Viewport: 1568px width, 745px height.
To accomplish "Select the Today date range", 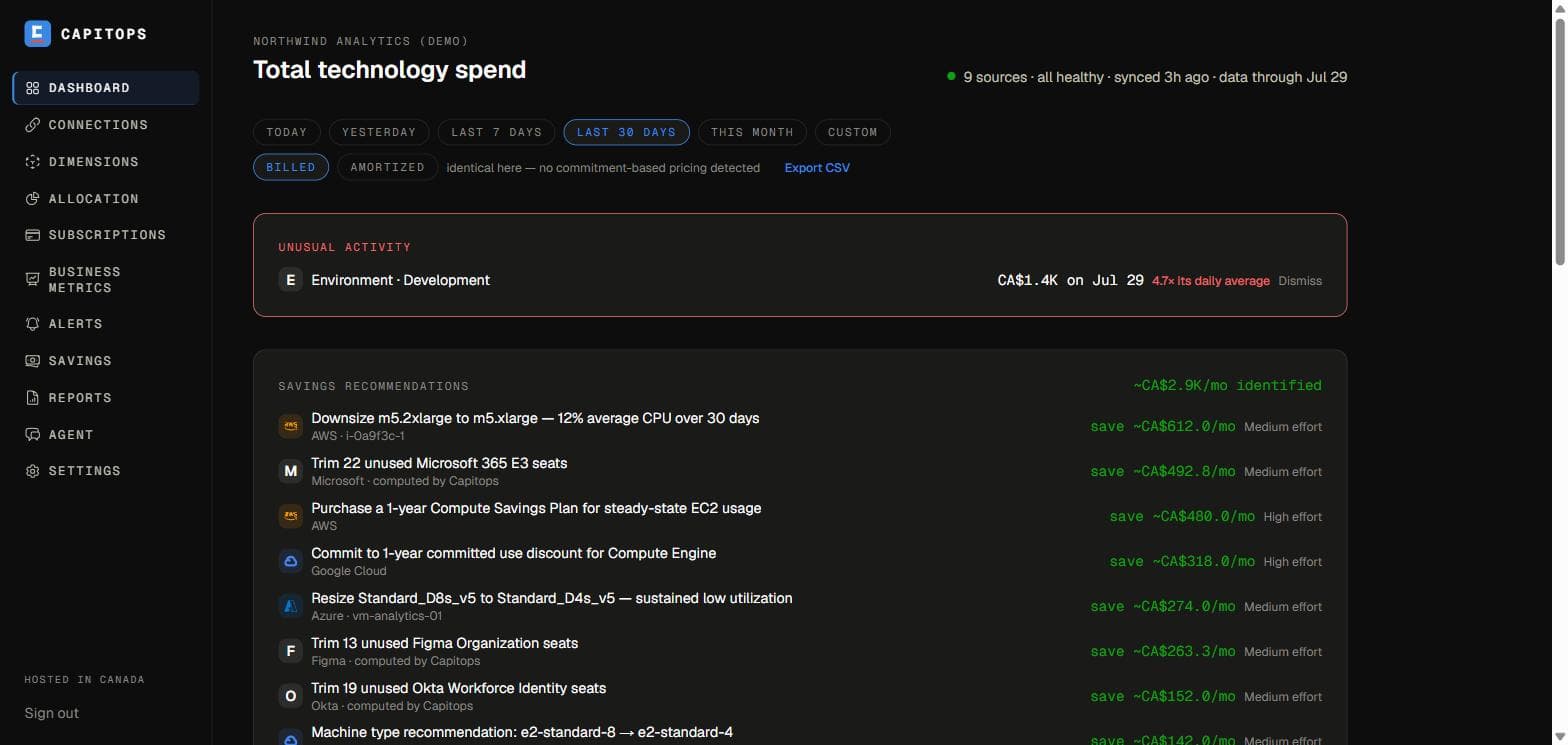I will pyautogui.click(x=287, y=132).
